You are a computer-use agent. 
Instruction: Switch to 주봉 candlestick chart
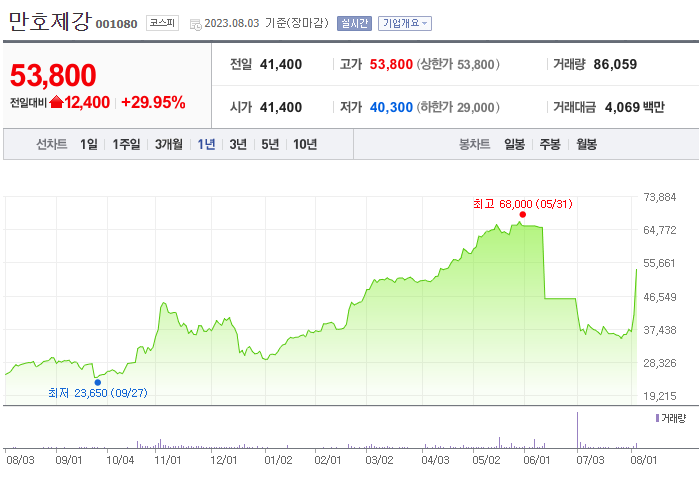point(550,144)
